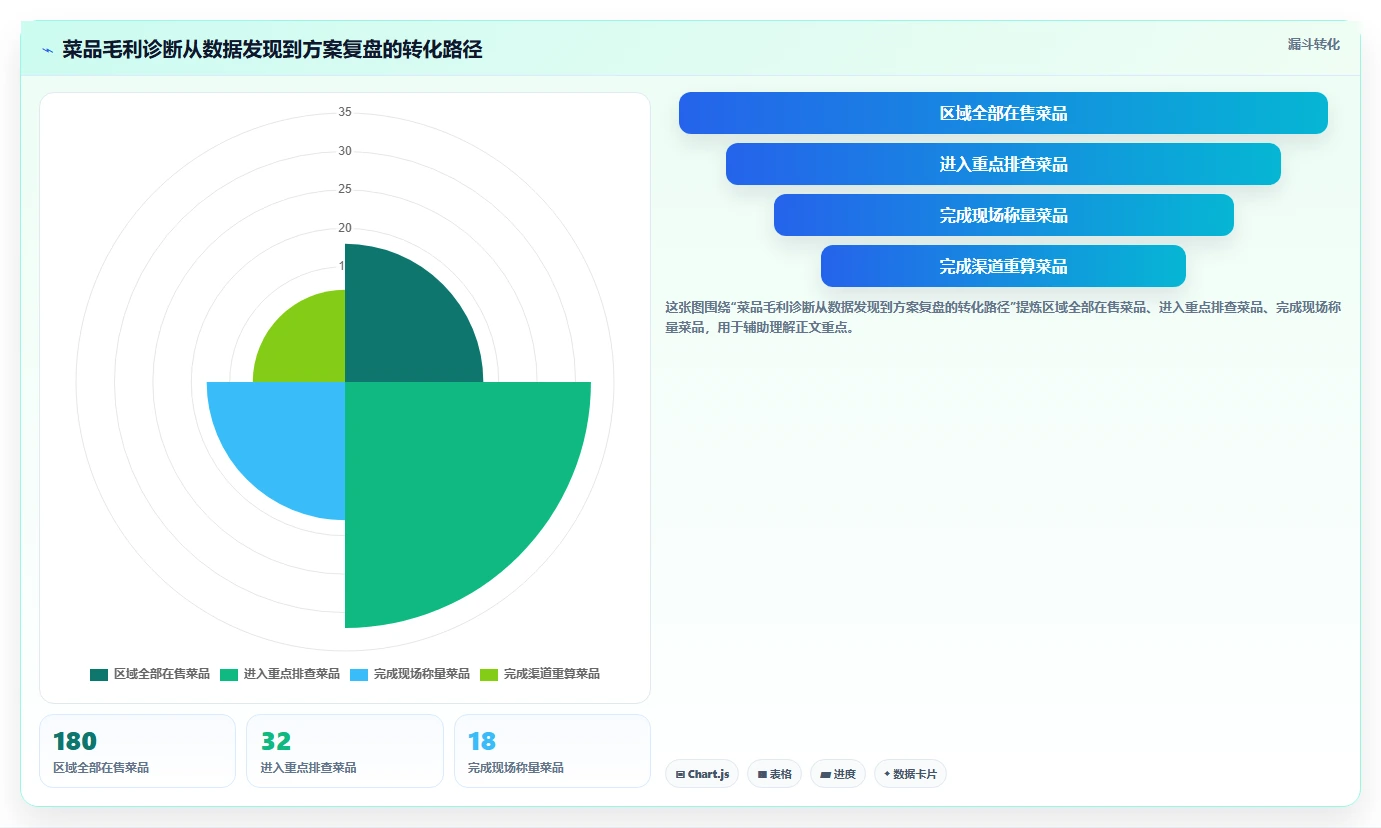
Task: Click the 进度 tag
Action: [838, 774]
